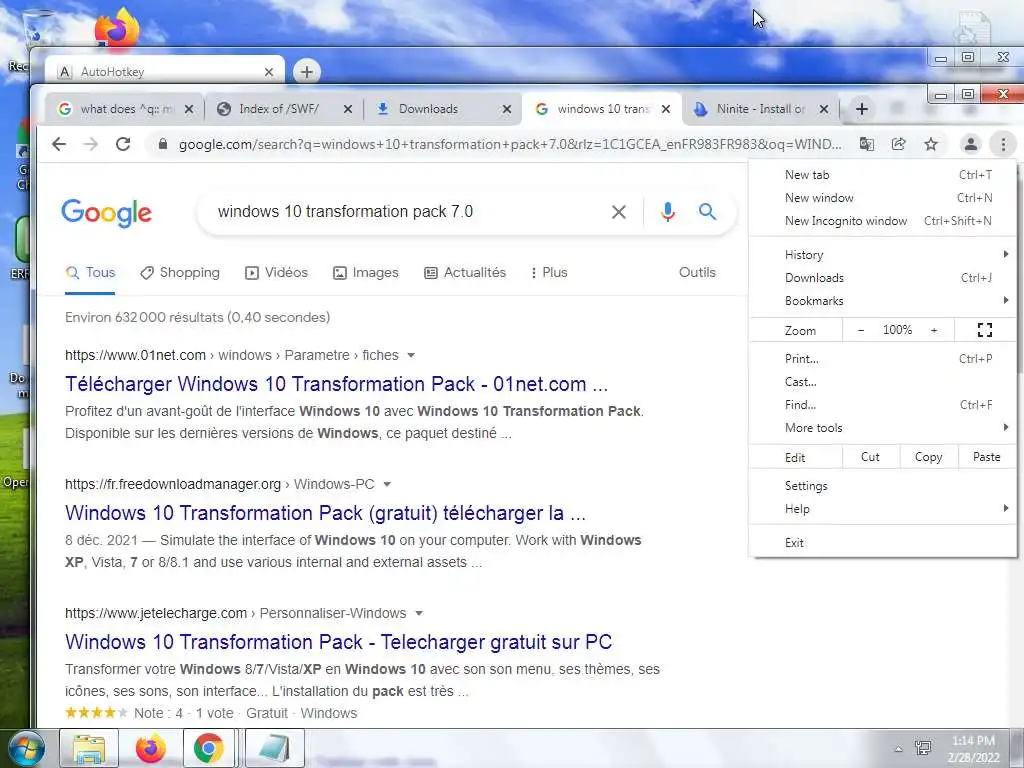Switch to the 'what does ^q::' tab
Screen dimensions: 1024x768
(124, 109)
